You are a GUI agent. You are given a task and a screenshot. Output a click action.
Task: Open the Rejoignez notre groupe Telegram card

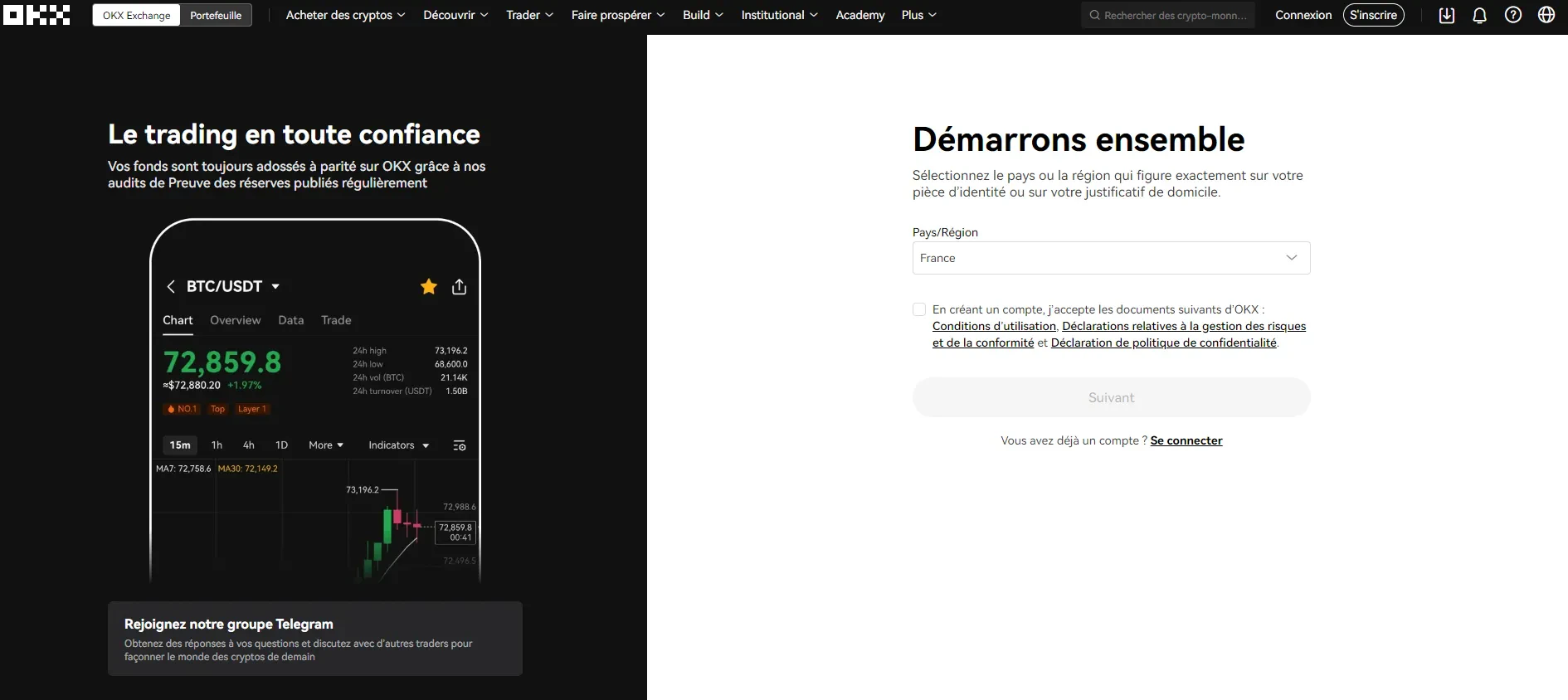click(315, 639)
